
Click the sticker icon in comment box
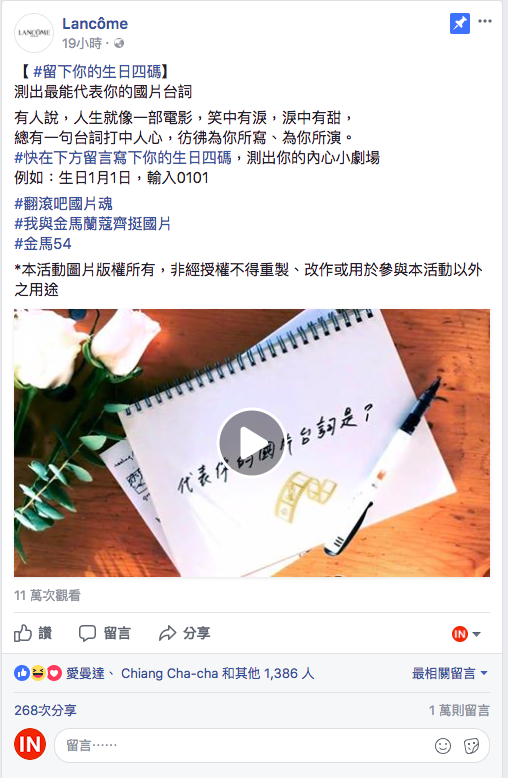click(x=471, y=745)
